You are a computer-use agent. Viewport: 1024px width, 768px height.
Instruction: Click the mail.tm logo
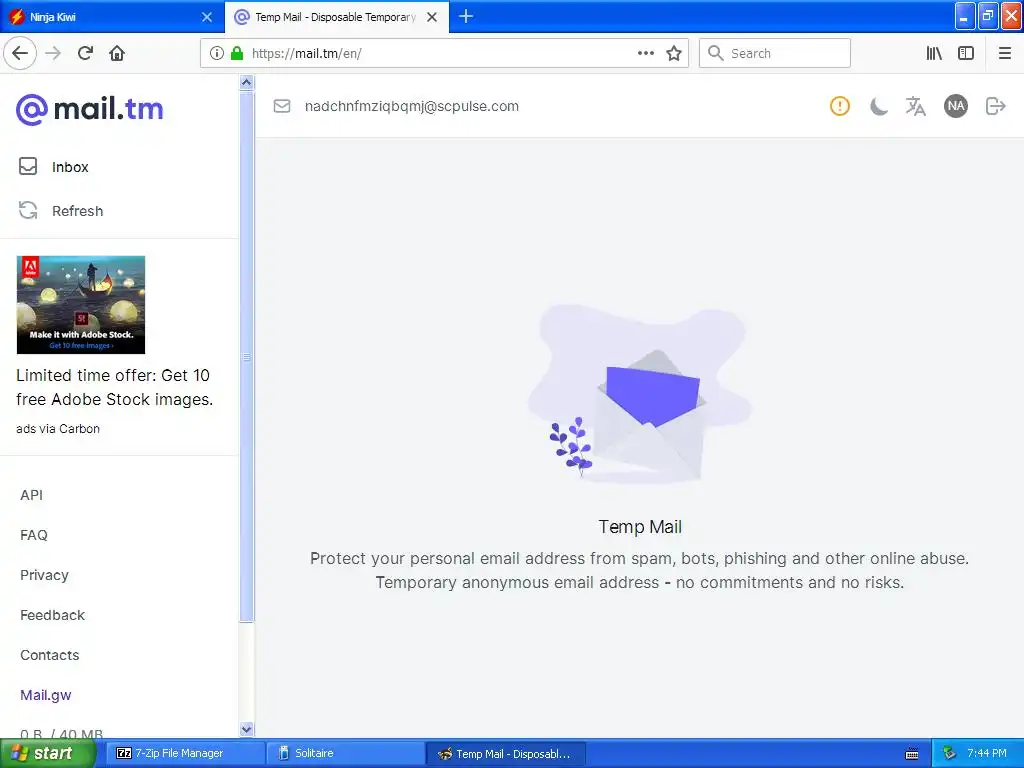point(89,109)
